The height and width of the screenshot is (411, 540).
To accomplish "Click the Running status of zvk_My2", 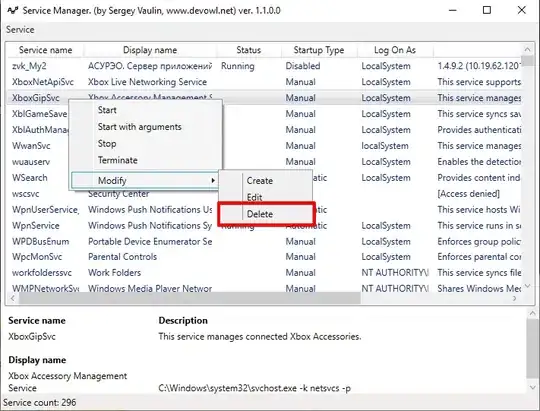I will coord(238,66).
